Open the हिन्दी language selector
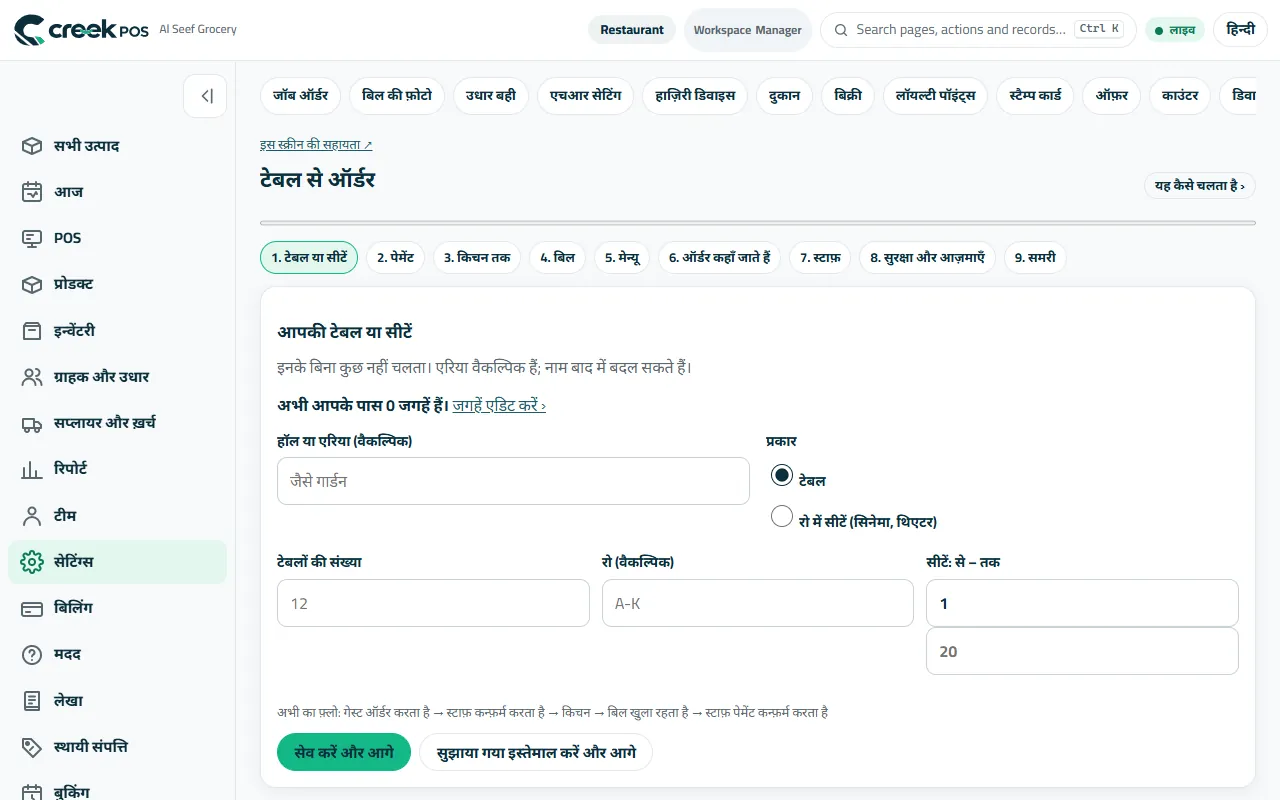Screen dimensions: 1280x800 click(x=1240, y=30)
